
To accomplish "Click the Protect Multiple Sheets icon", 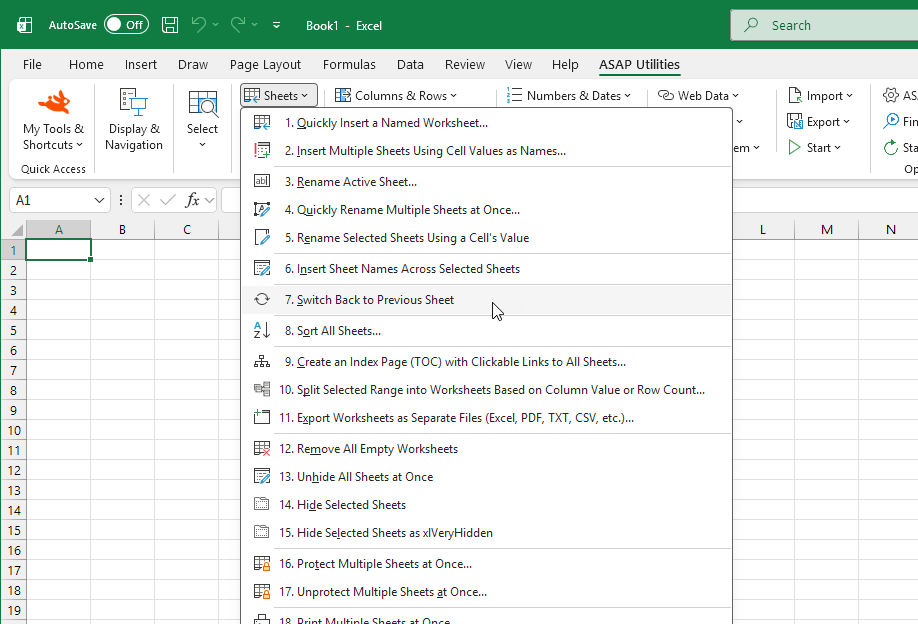I will click(261, 563).
